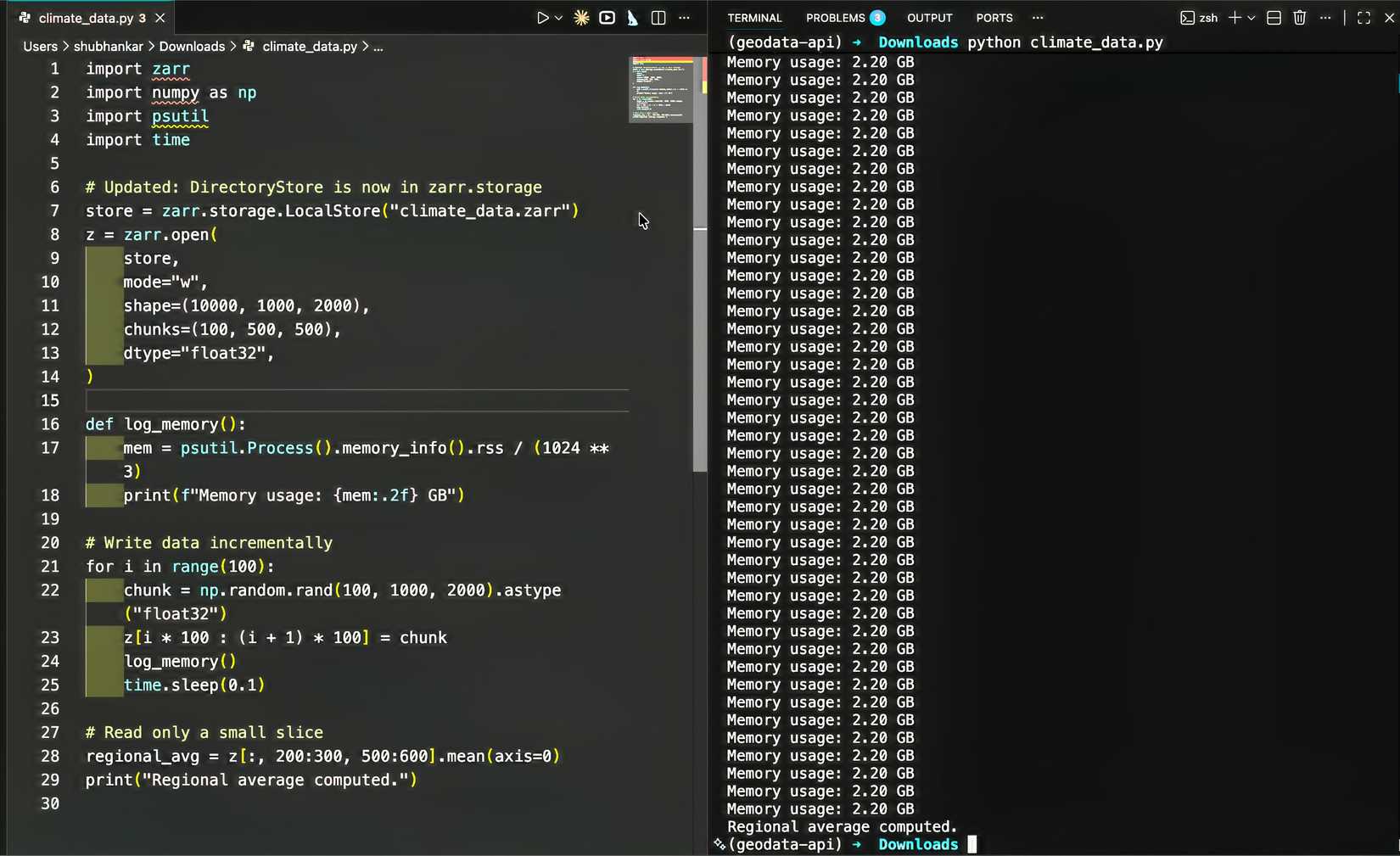Click the minimap code thumbnail
The width and height of the screenshot is (1400, 856).
pyautogui.click(x=661, y=89)
